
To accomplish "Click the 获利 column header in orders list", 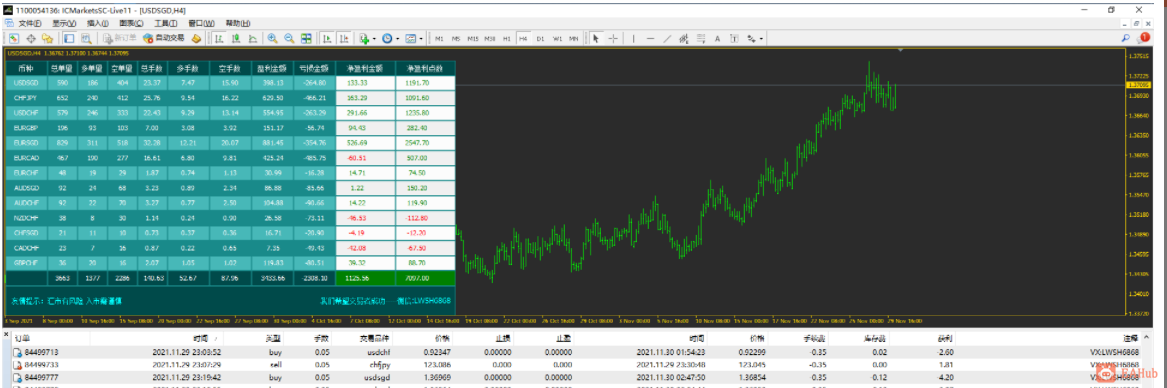I will (x=944, y=338).
